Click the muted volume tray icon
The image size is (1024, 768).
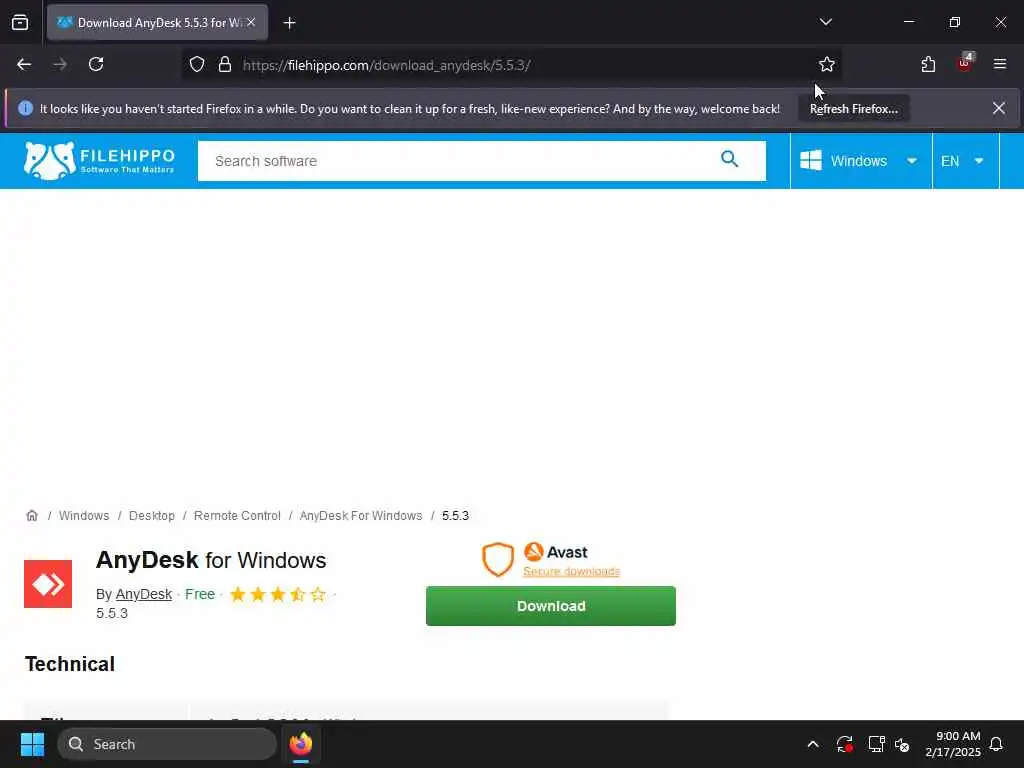click(902, 744)
